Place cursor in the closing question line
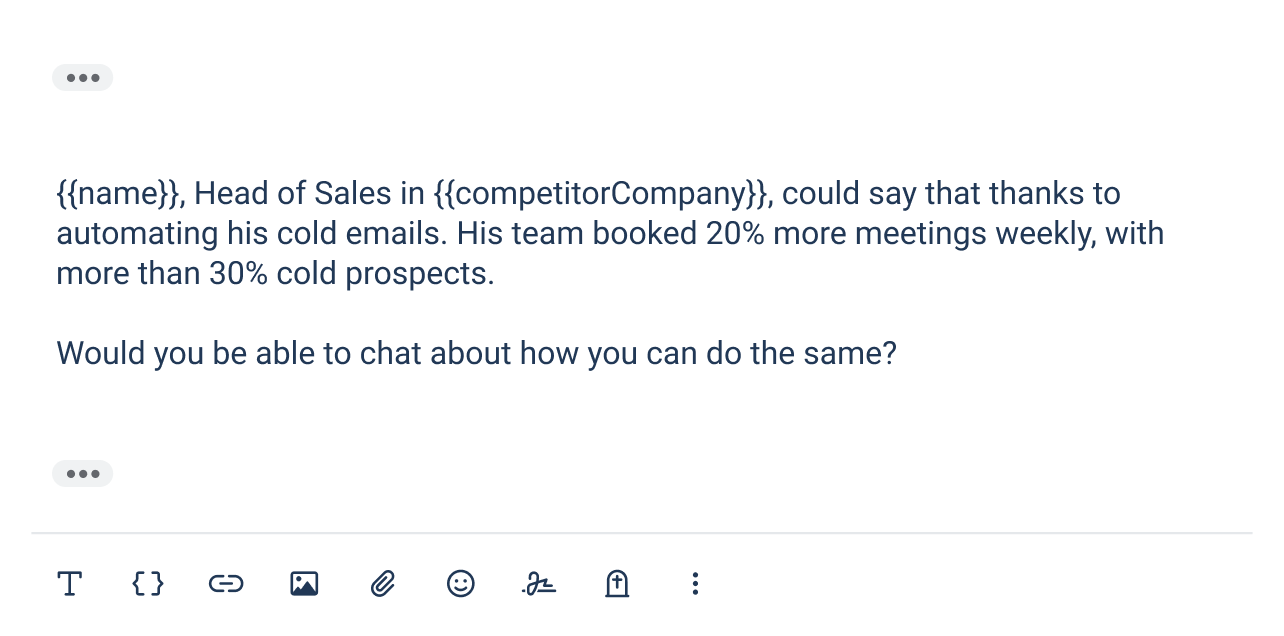 click(476, 353)
